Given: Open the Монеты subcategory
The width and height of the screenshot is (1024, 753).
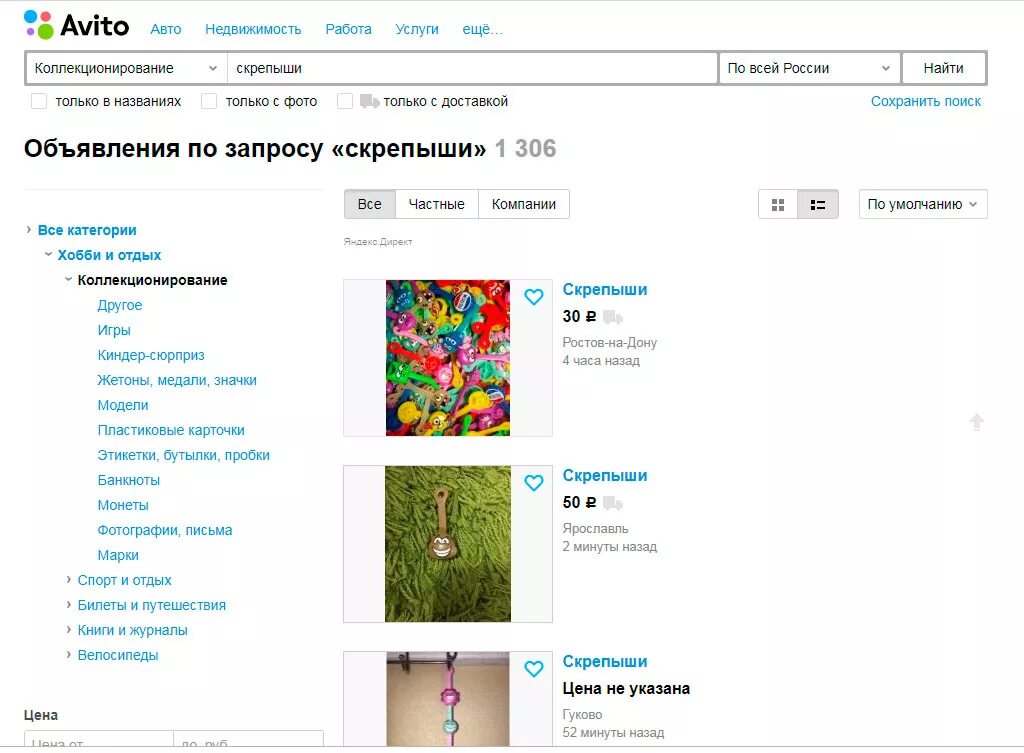Looking at the screenshot, I should click(x=123, y=505).
